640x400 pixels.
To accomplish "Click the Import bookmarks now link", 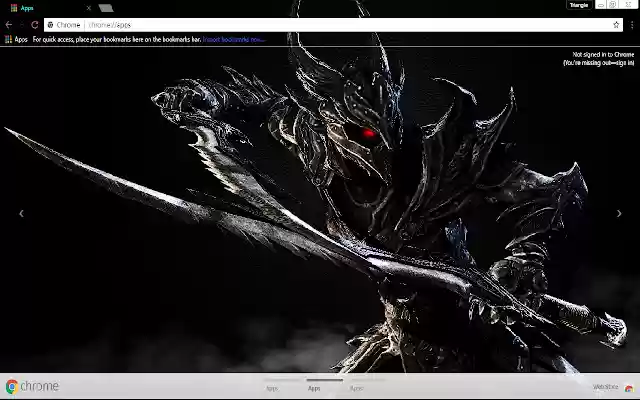I will point(234,40).
